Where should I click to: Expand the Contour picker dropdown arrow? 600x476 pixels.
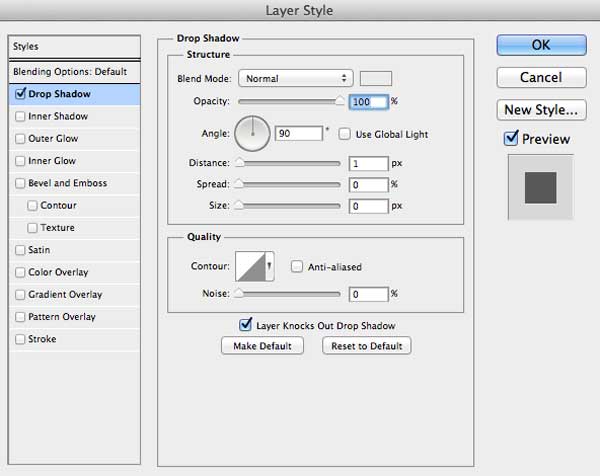coord(270,266)
